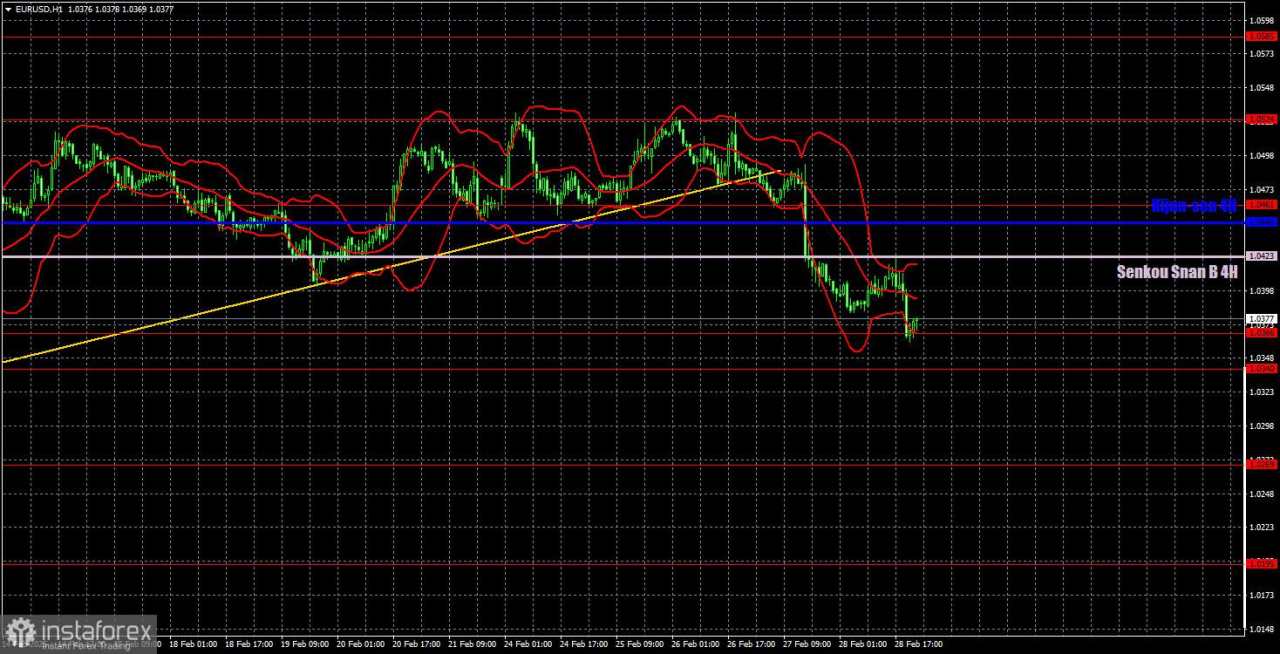Click the current price tag 1.0377
The image size is (1280, 654).
point(1260,319)
